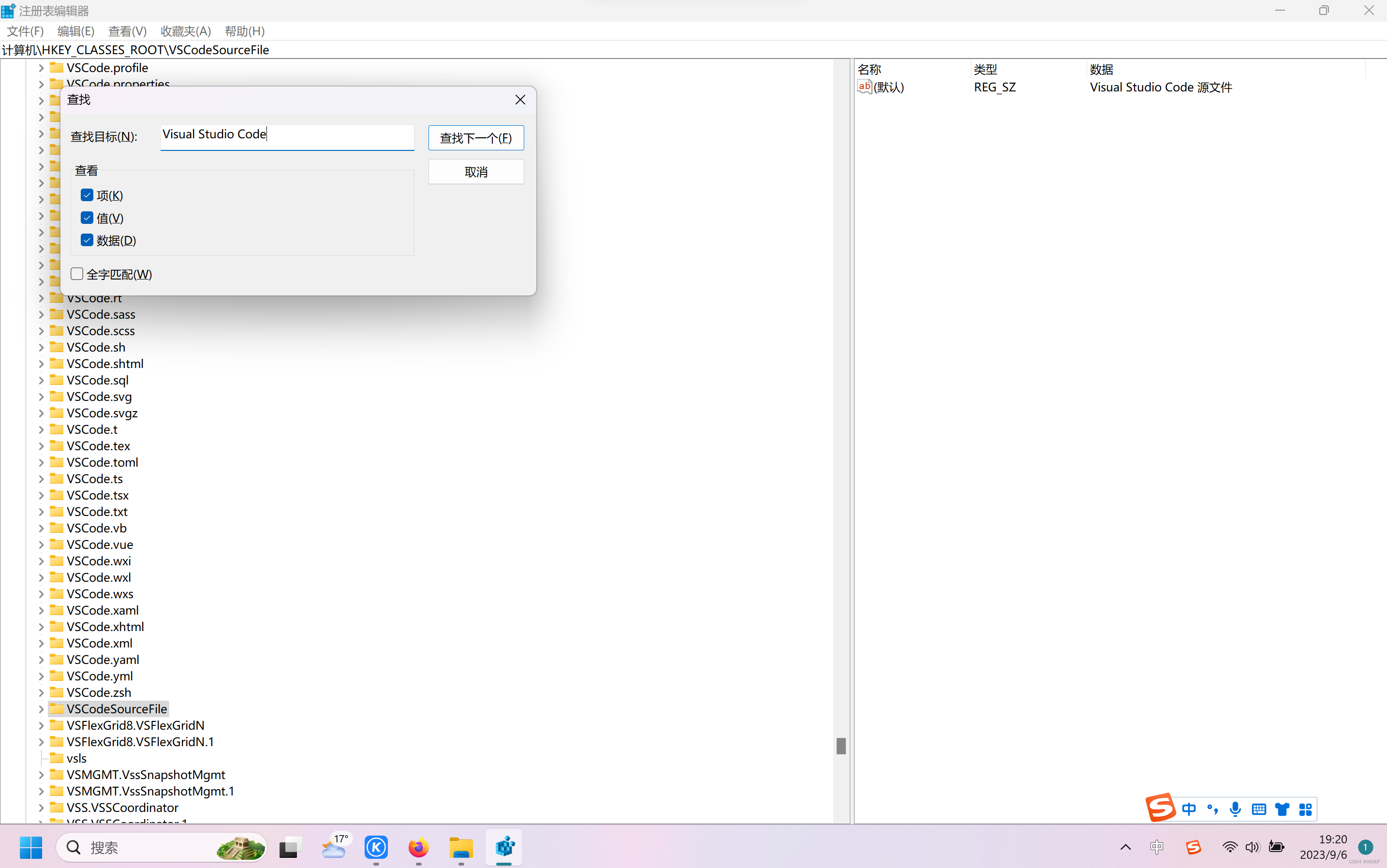Screen dimensions: 1387x868
Task: Click the Sogou skin shirt icon
Action: point(1282,809)
